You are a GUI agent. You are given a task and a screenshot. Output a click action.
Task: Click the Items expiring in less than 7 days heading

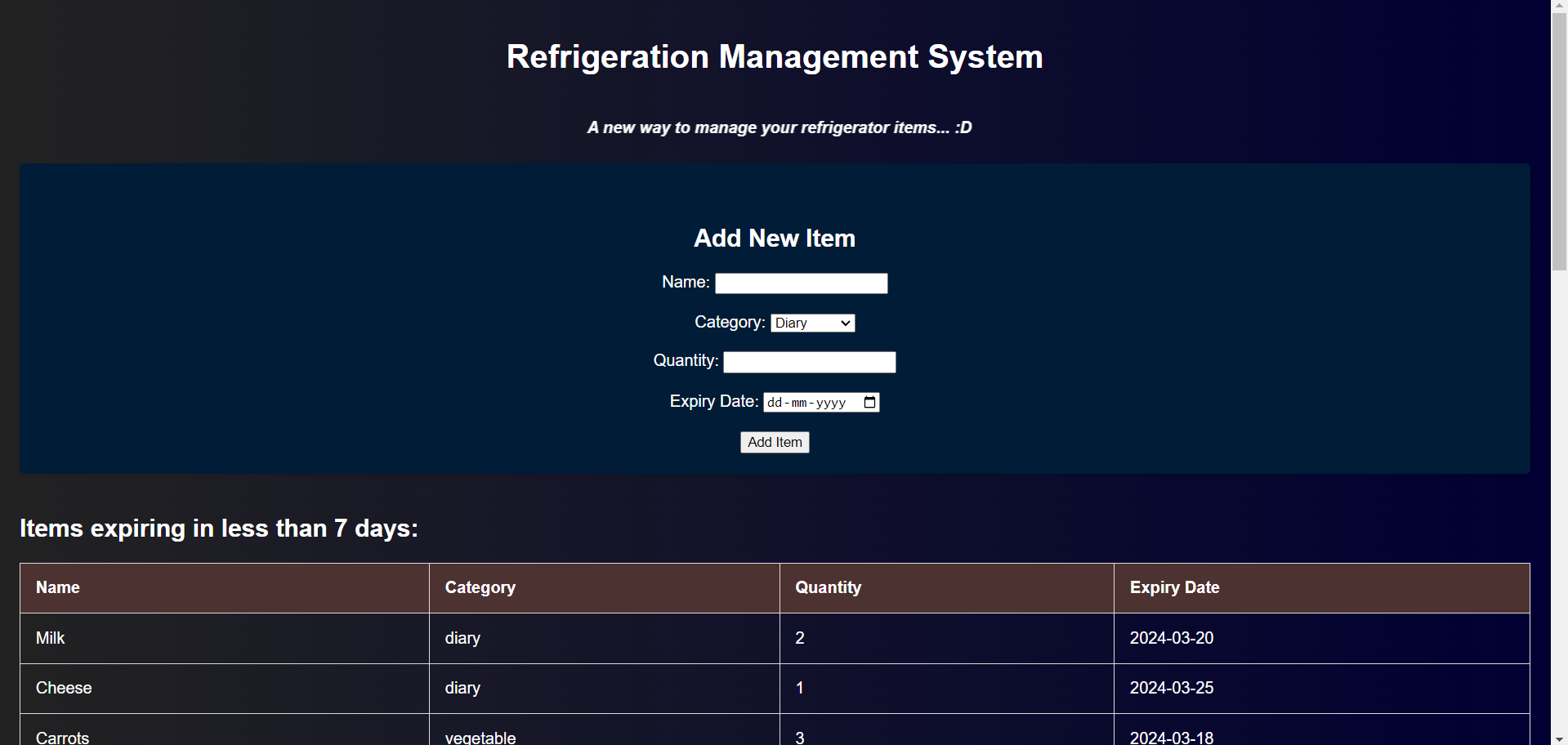point(219,529)
